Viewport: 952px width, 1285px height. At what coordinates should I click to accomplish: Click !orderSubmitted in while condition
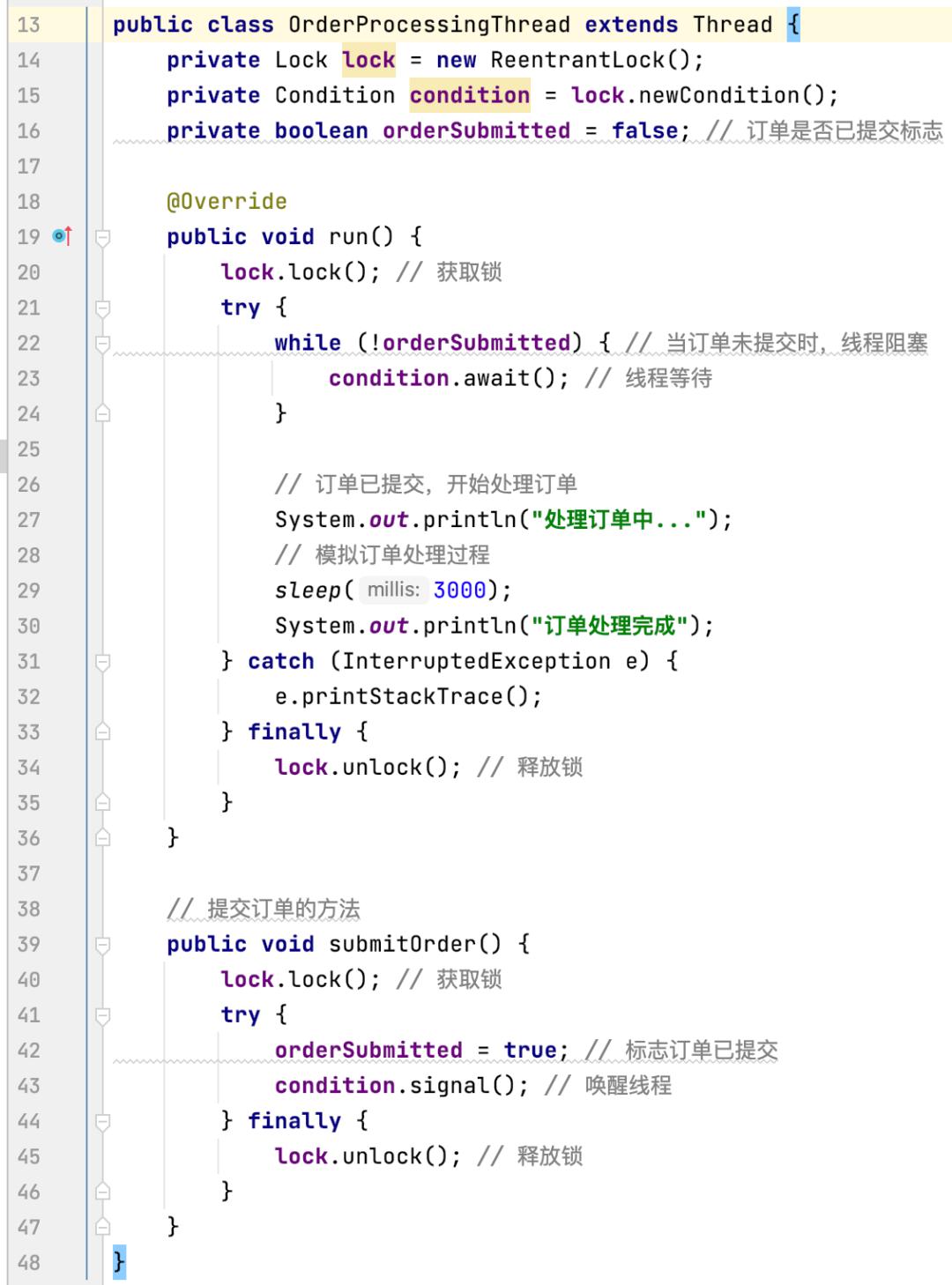tap(470, 343)
